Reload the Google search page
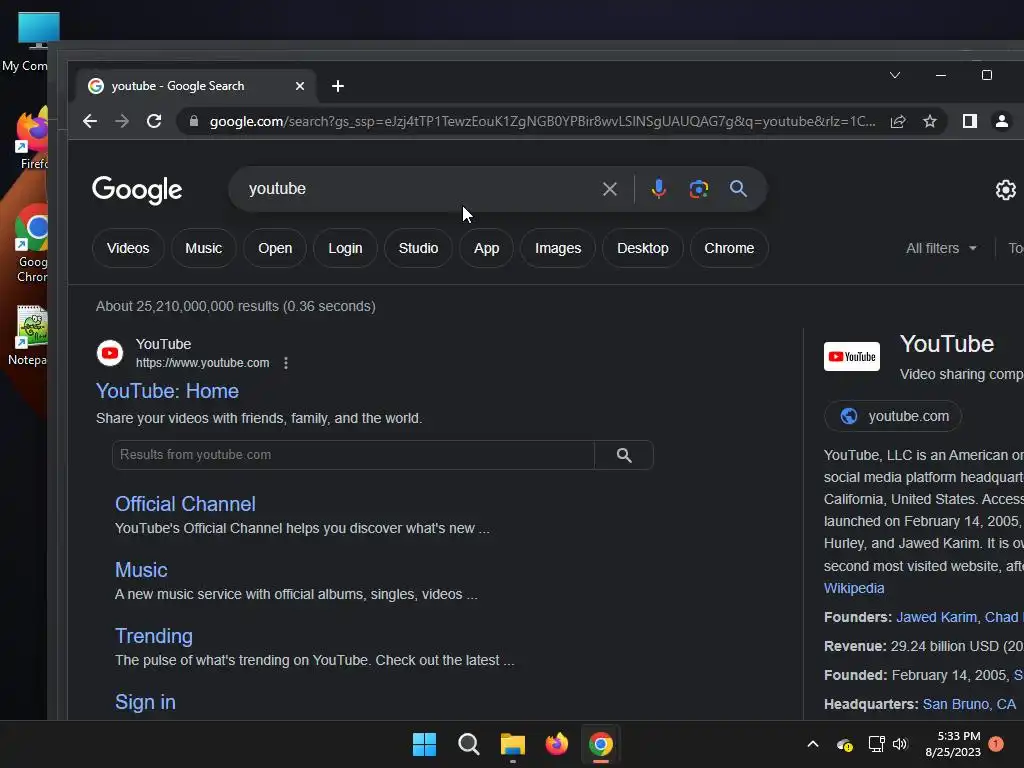Screen dimensions: 1024x768 pyautogui.click(x=154, y=121)
